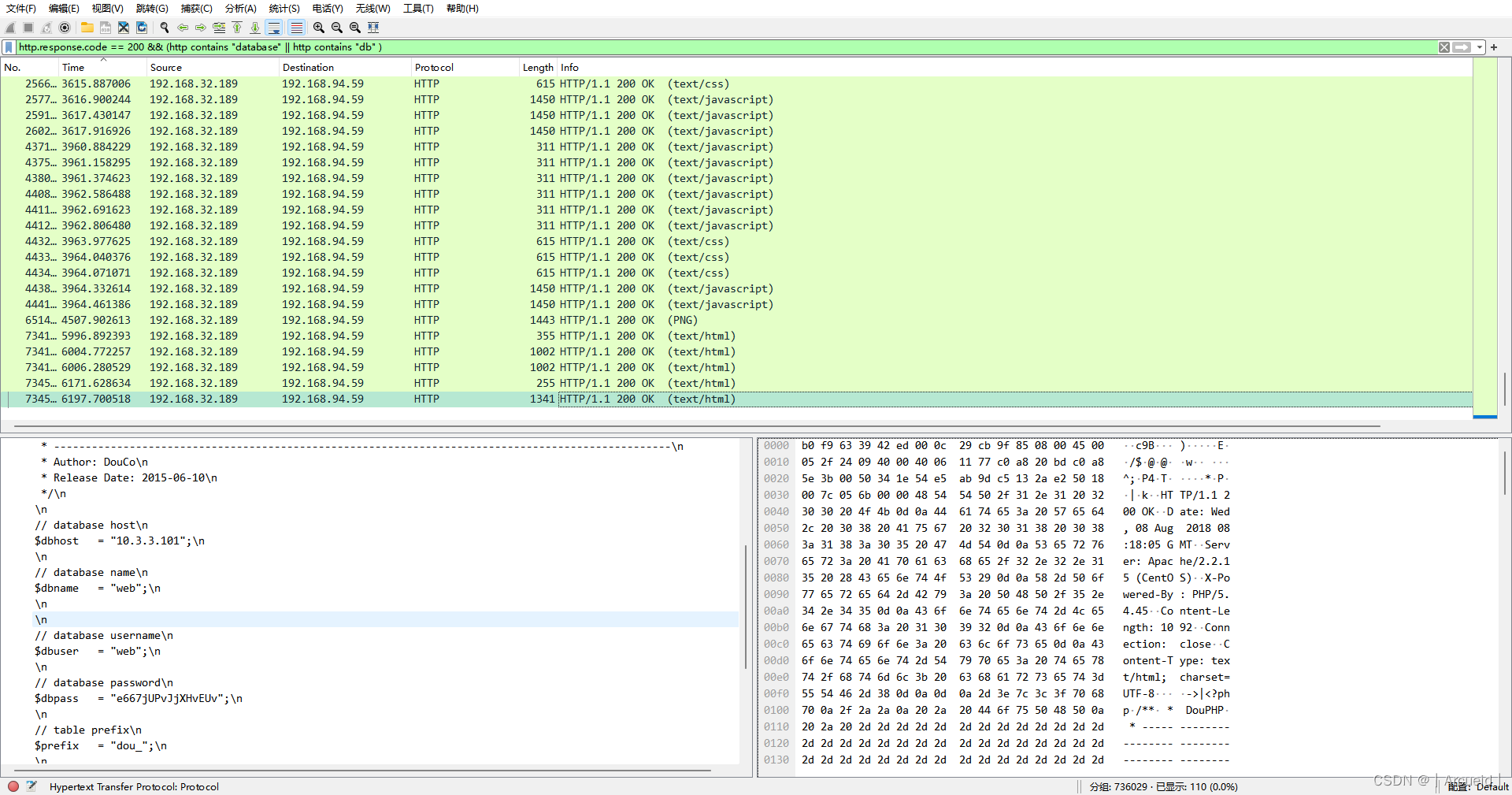Apply the display filter with arrow button
Screen dimensions: 1512x795
pyautogui.click(x=1462, y=47)
